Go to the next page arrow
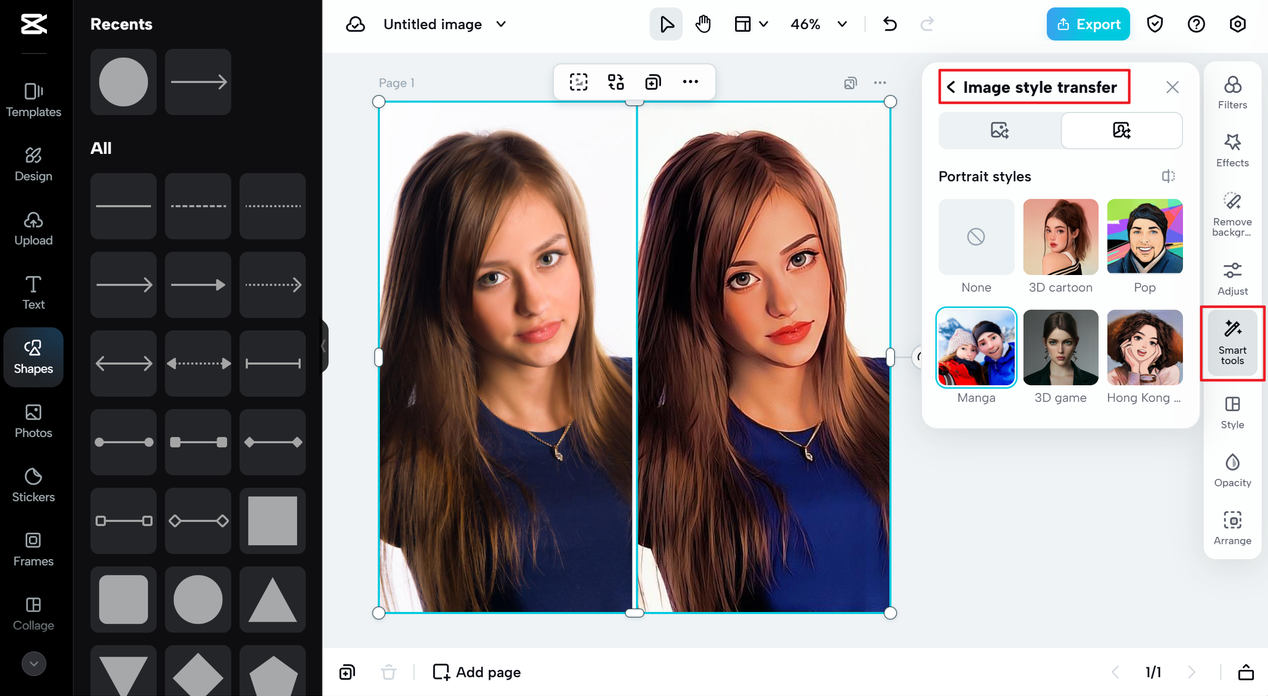This screenshot has height=696, width=1268. click(1191, 672)
